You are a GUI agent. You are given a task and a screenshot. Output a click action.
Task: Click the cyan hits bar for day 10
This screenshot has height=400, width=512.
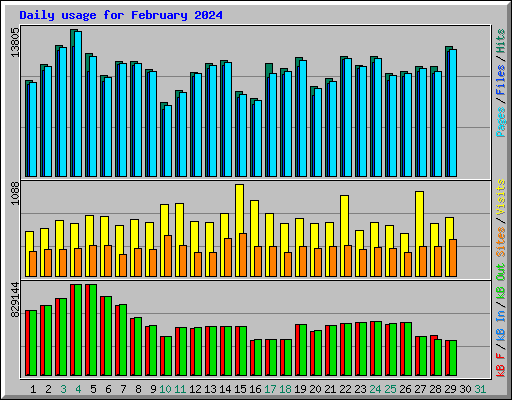(168, 141)
